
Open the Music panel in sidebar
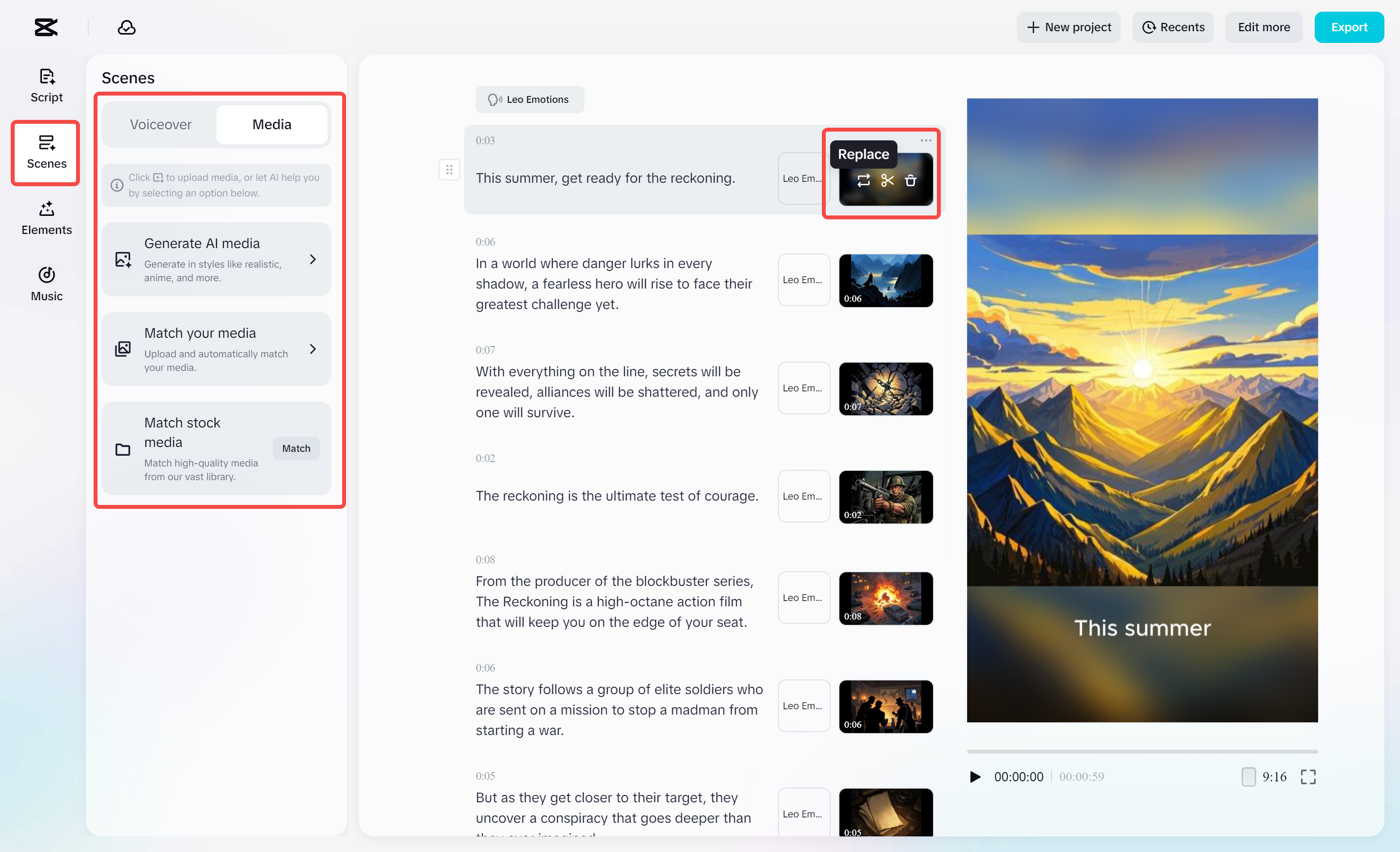pos(47,284)
